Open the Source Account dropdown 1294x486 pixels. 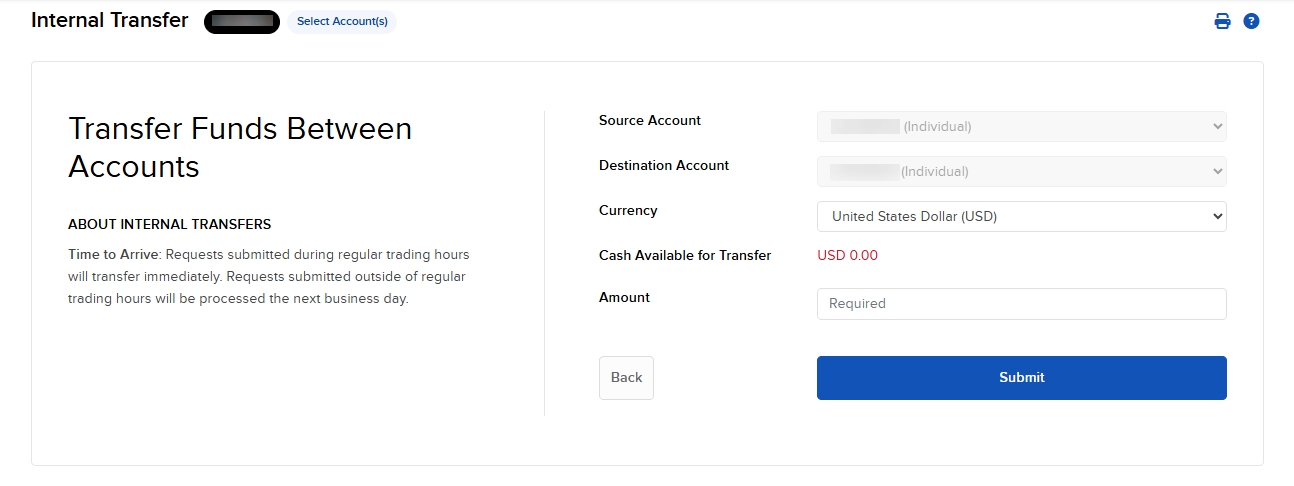[x=1021, y=127]
